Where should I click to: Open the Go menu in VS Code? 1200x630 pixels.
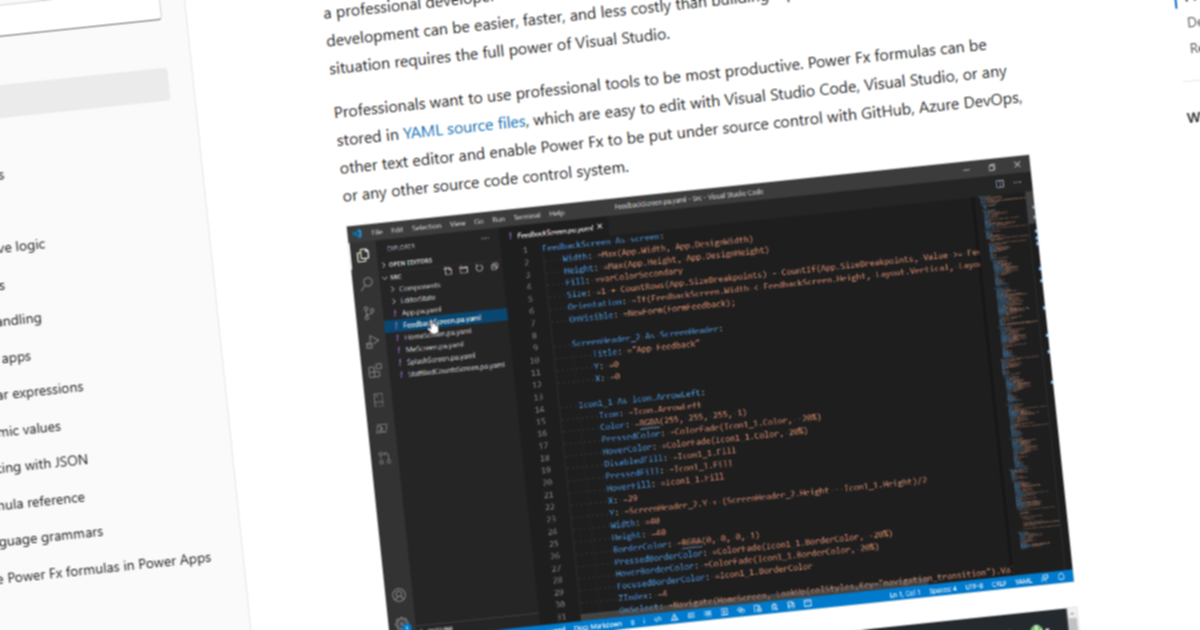click(478, 220)
